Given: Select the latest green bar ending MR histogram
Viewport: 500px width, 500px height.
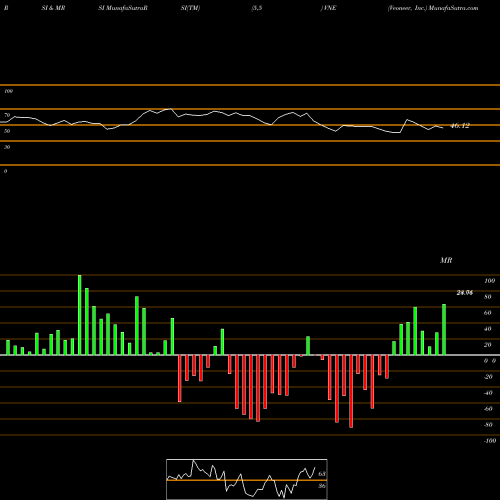Looking at the screenshot, I should click(x=444, y=329).
